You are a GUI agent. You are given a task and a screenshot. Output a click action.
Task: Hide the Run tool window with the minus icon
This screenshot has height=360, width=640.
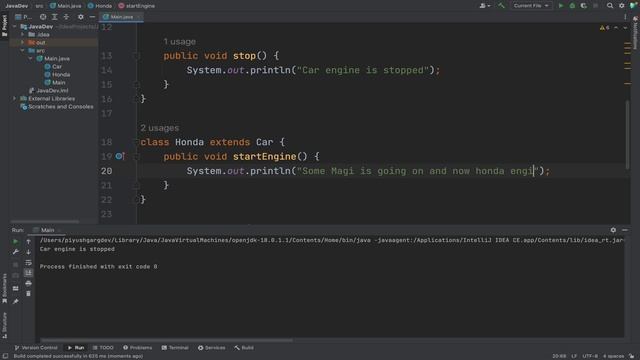click(625, 230)
